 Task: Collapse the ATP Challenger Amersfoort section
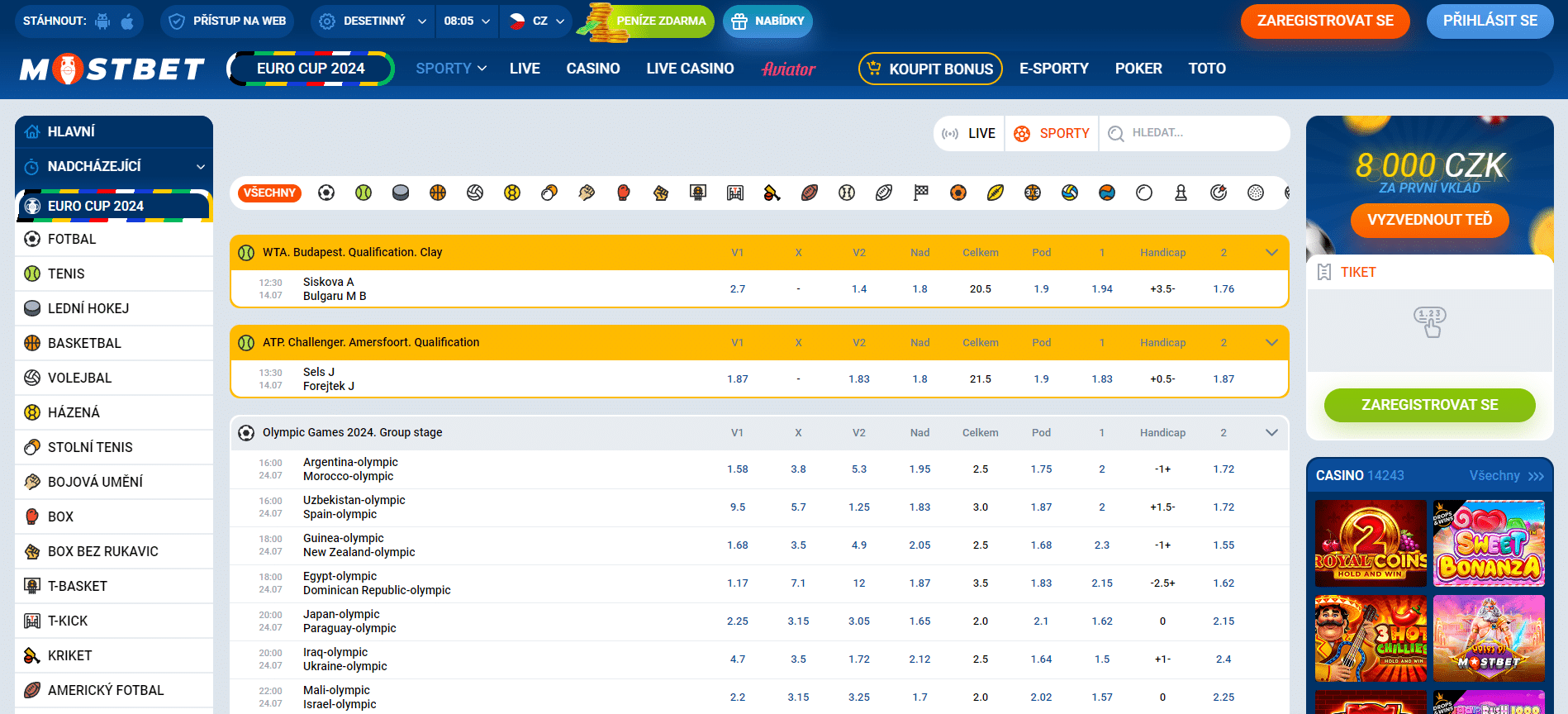1271,343
